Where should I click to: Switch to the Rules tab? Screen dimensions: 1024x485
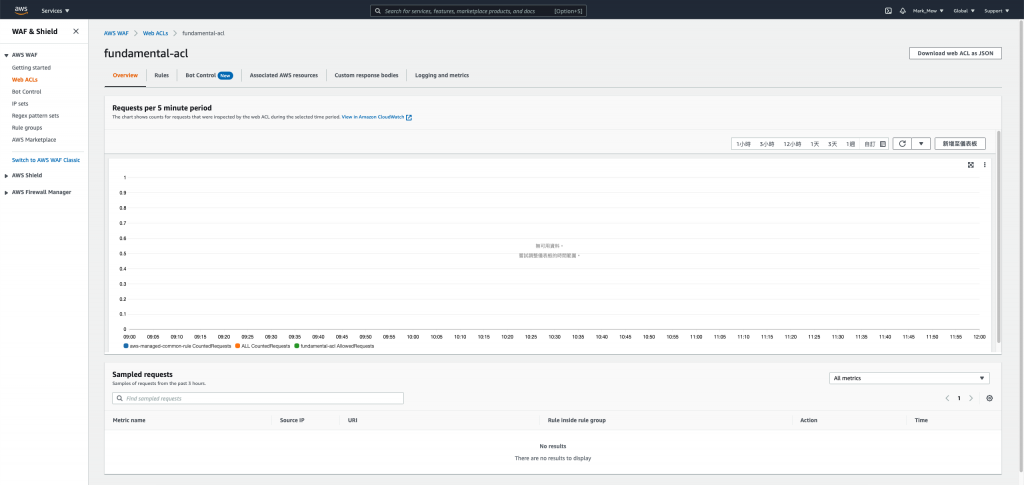coord(161,75)
